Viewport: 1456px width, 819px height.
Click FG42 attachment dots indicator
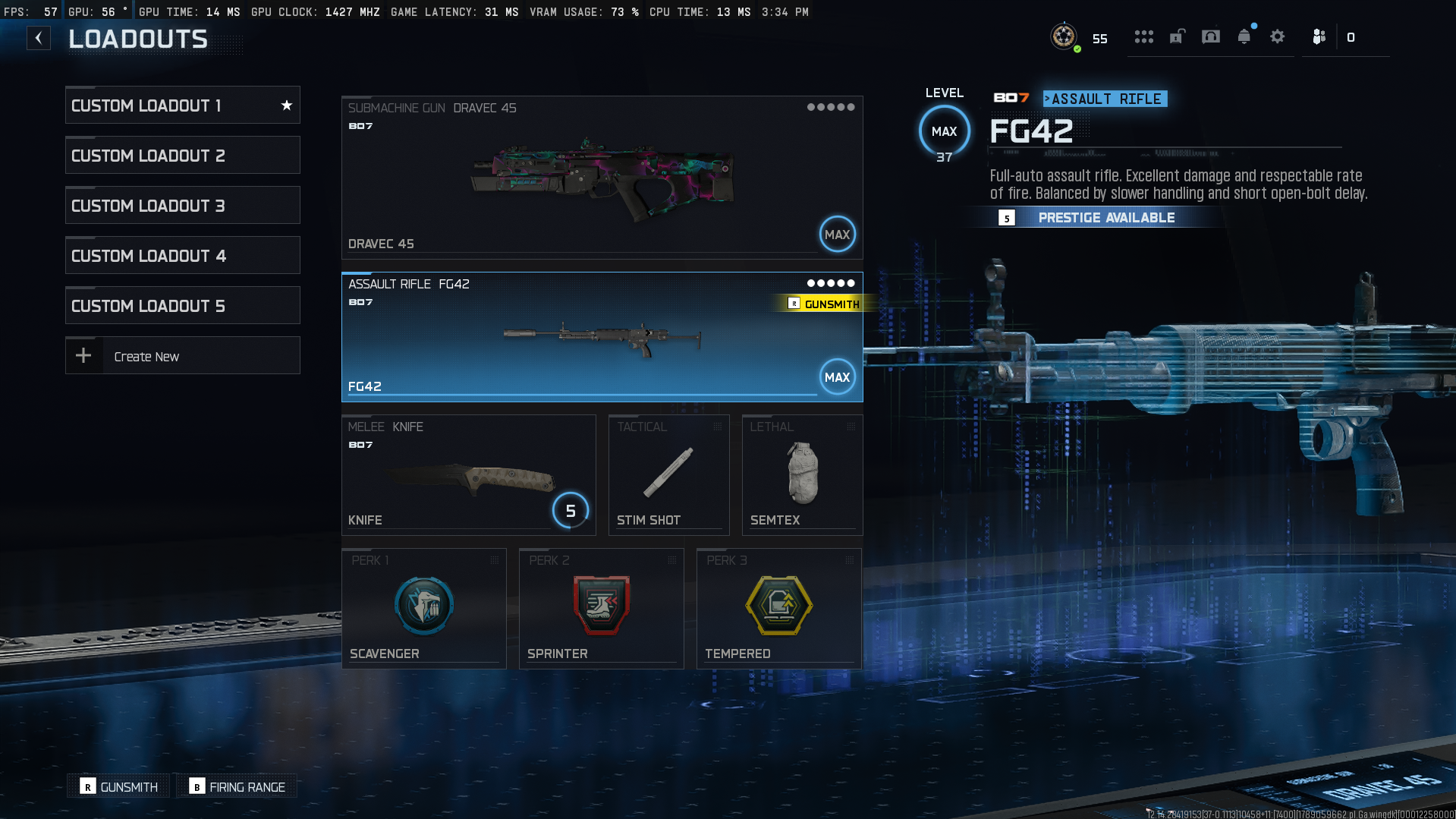(x=831, y=283)
